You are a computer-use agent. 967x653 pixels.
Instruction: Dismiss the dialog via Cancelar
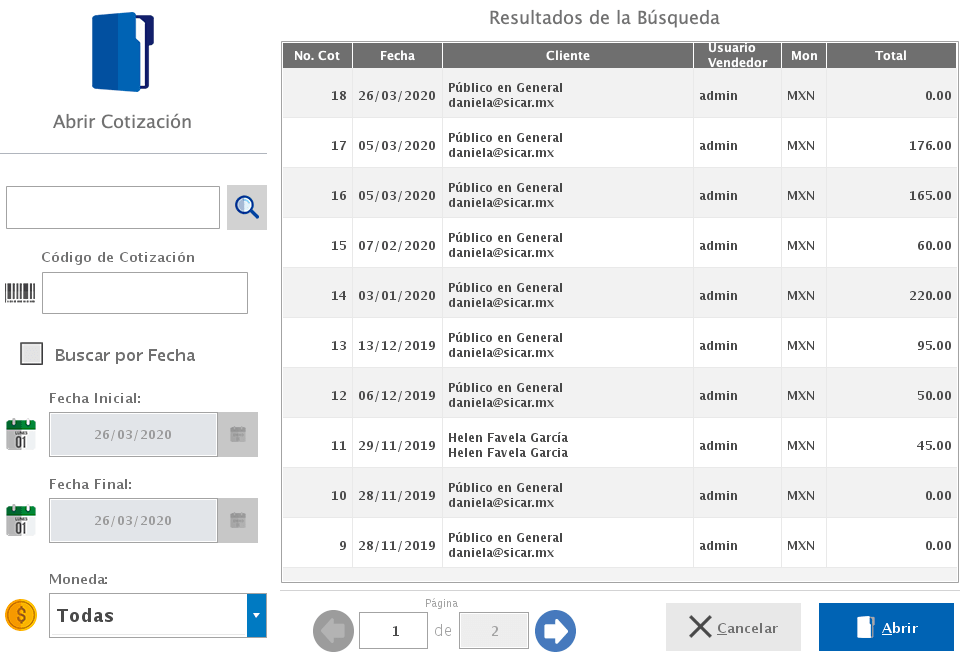tap(733, 625)
